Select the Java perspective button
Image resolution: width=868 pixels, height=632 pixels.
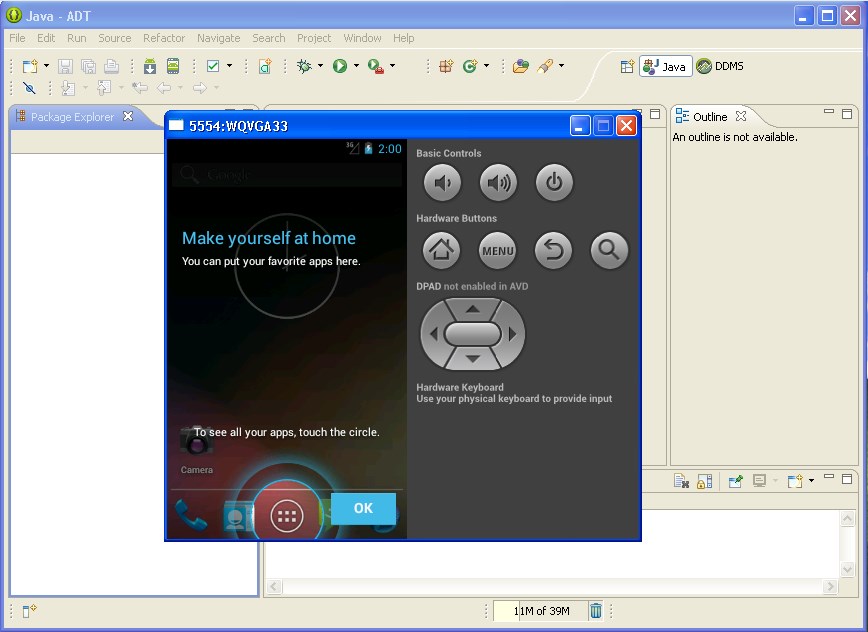pos(665,66)
